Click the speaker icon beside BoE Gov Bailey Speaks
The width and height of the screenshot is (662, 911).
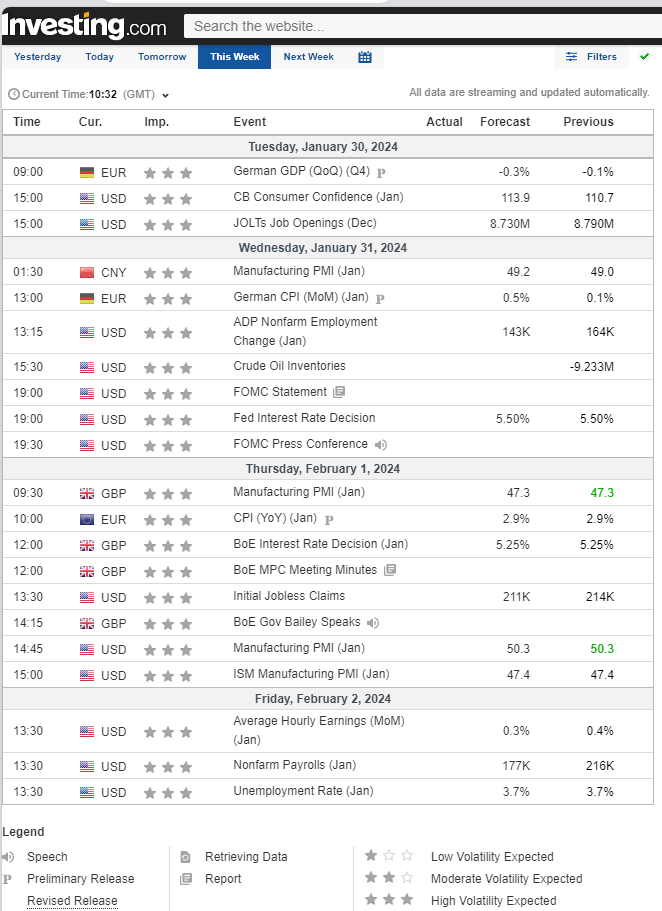(x=373, y=622)
